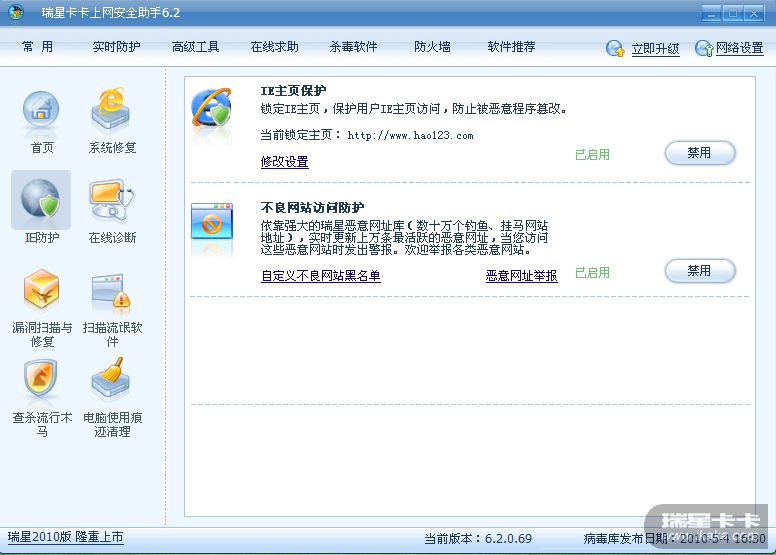This screenshot has height=555, width=776.
Task: Switch to the 常用 tab
Action: 37,47
